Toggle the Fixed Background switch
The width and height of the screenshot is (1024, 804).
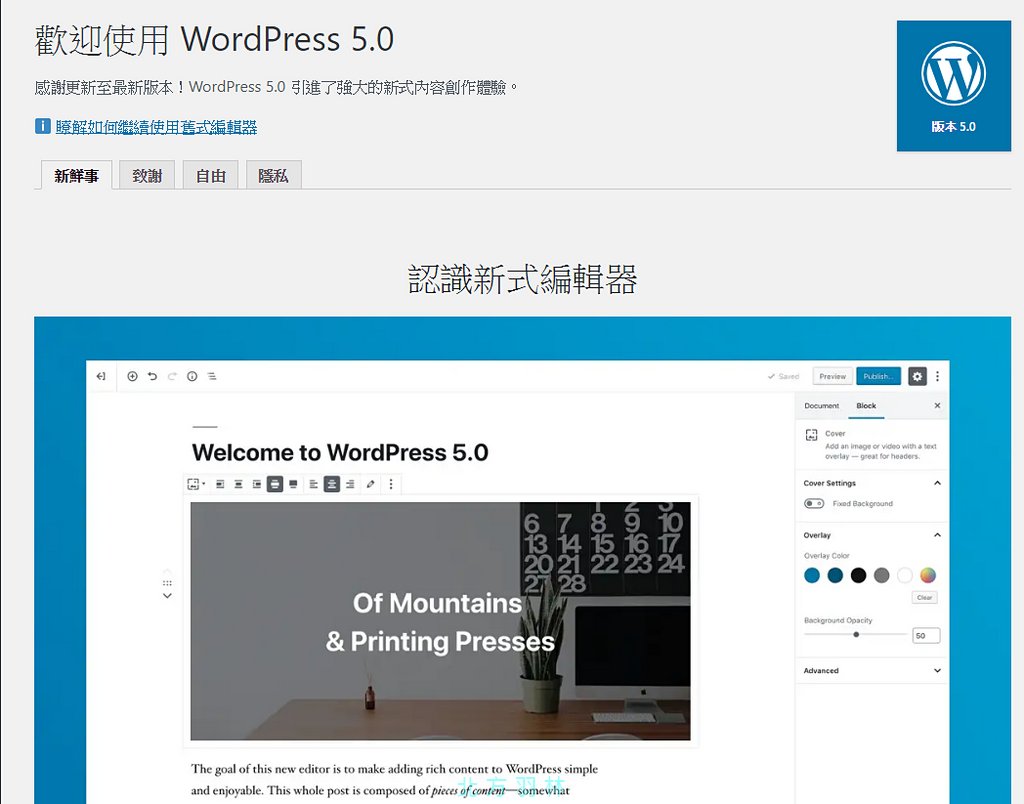(814, 503)
